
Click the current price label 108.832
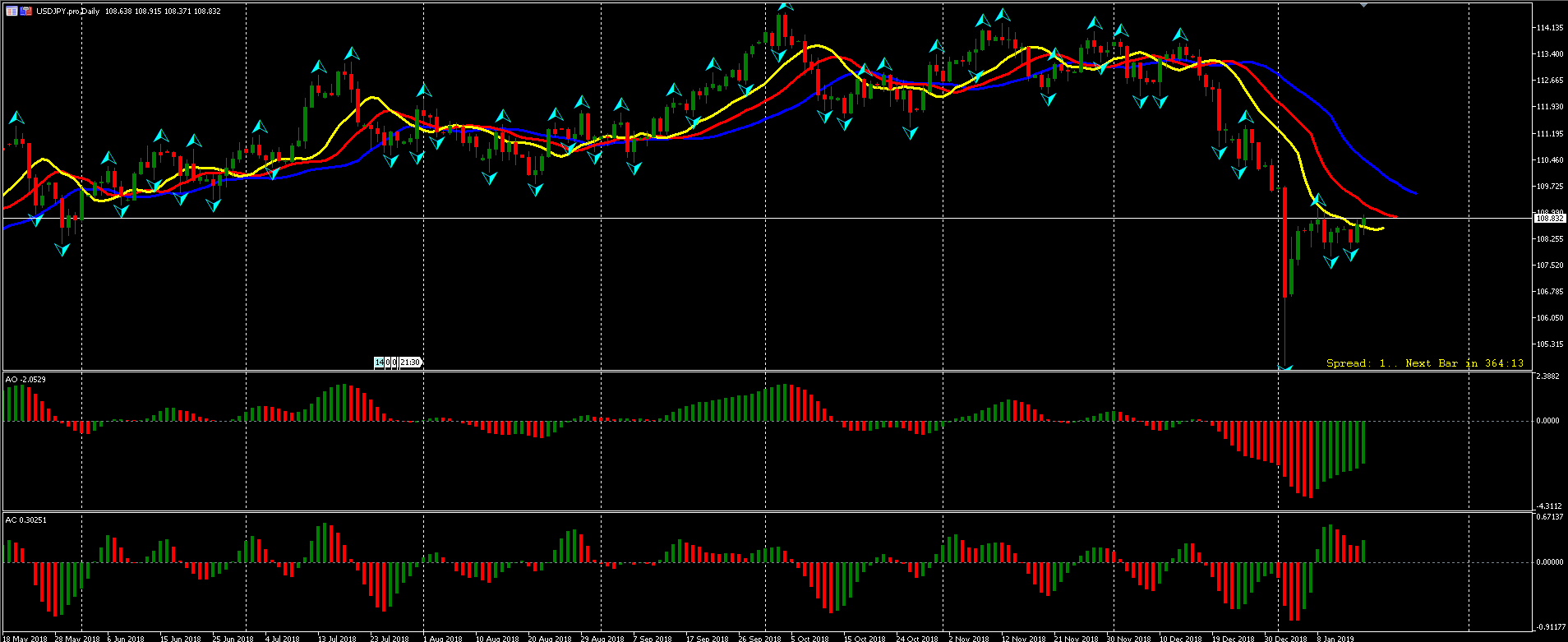coord(1548,219)
